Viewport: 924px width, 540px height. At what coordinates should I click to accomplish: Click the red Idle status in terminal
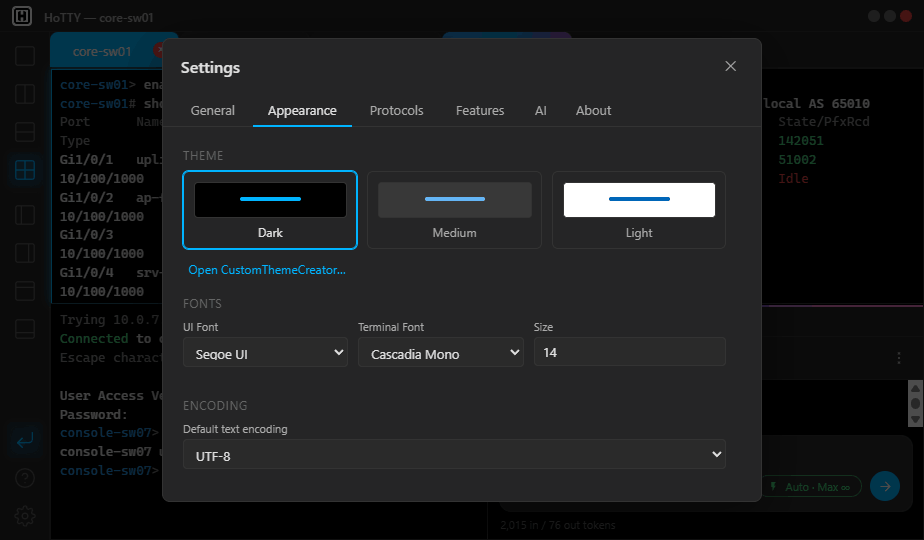(793, 179)
